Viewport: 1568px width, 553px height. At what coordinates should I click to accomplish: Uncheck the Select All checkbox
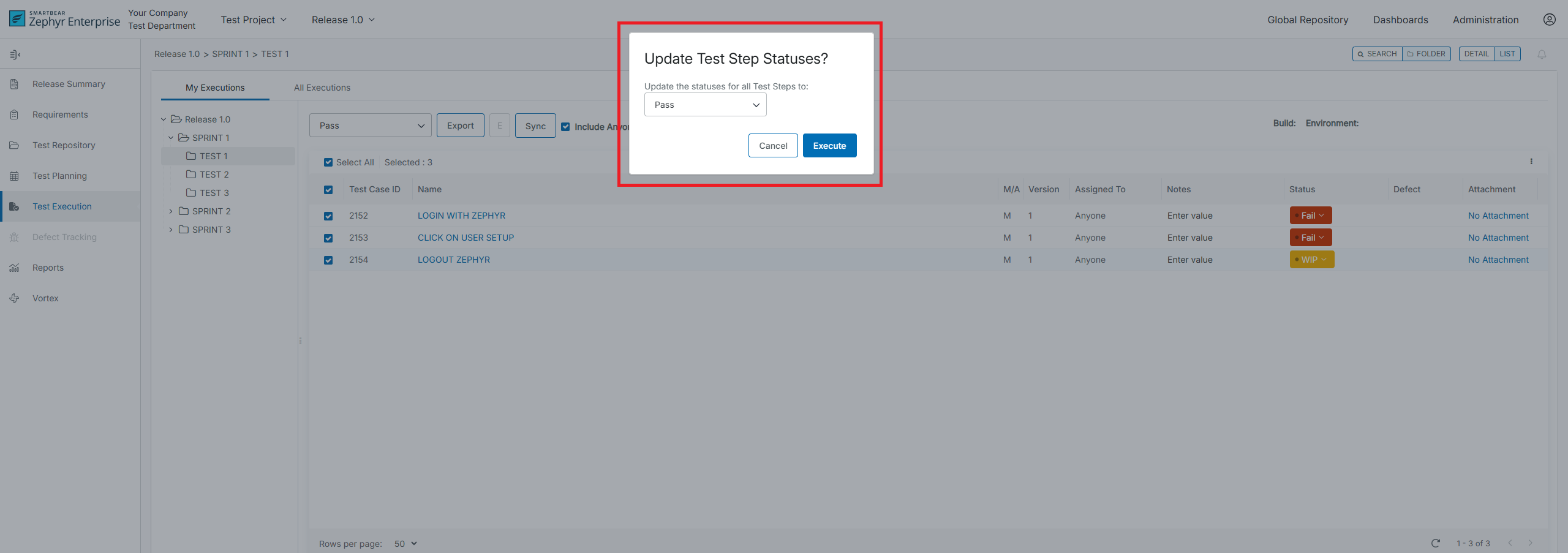(328, 162)
